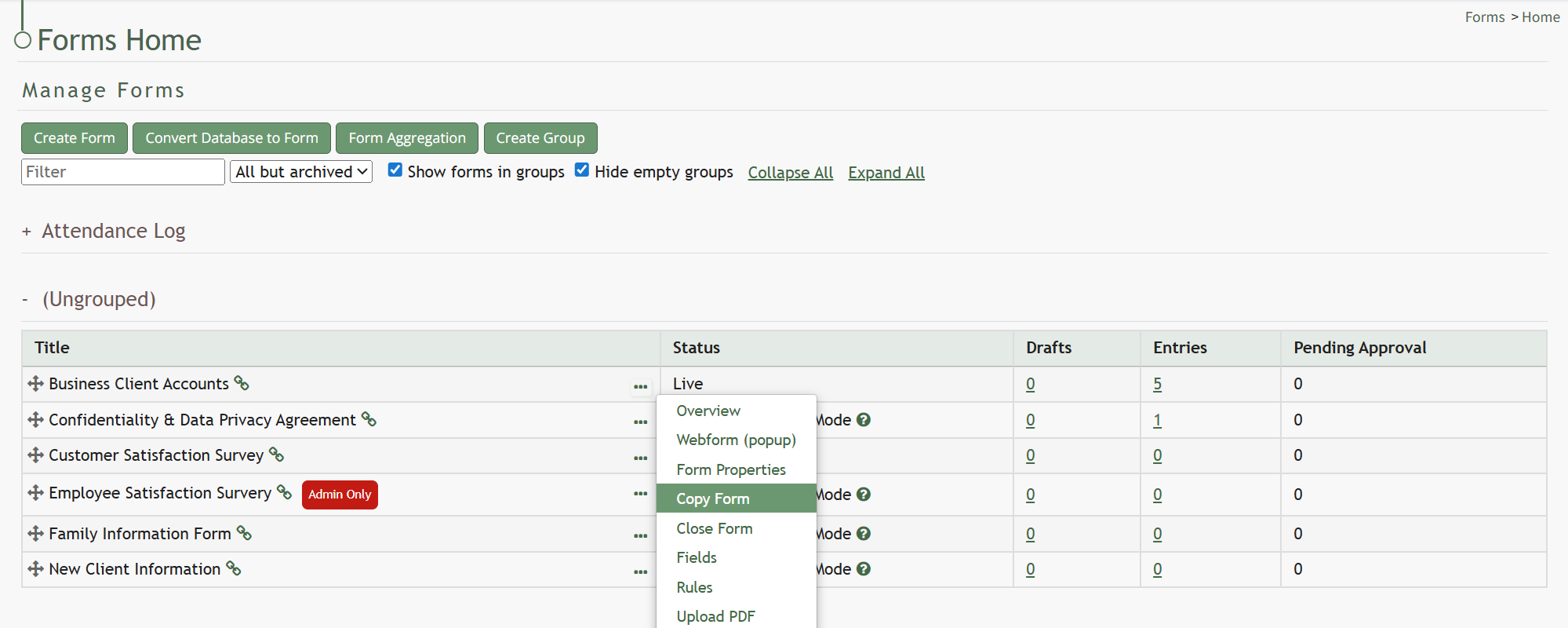Click help icon in Employee Satisfaction Survery status
This screenshot has width=1568, height=628.
[x=864, y=495]
